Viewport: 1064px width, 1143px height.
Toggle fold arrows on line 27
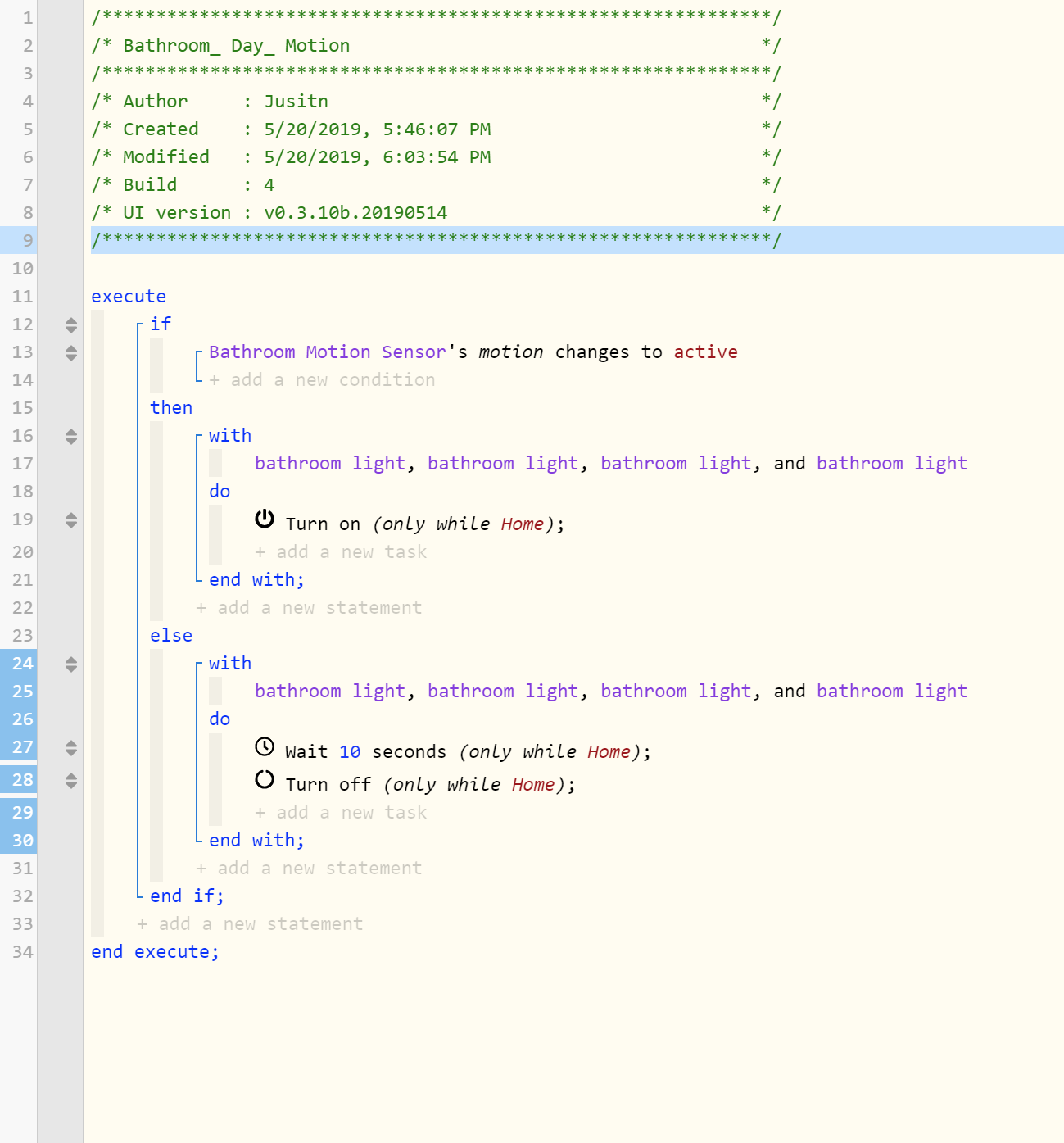click(x=71, y=747)
